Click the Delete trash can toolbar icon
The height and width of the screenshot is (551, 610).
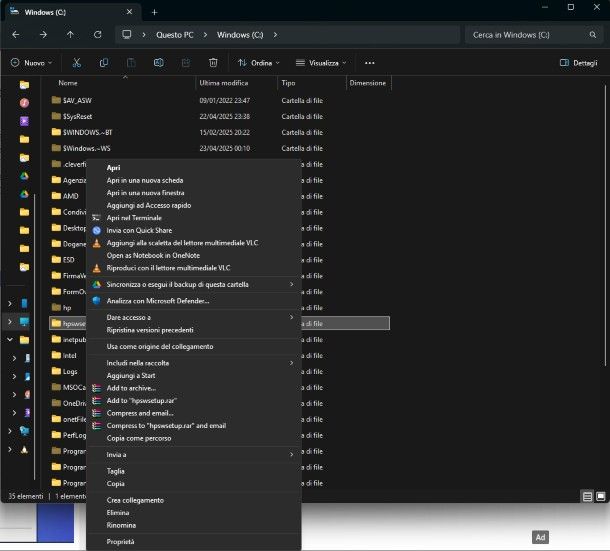pyautogui.click(x=213, y=62)
